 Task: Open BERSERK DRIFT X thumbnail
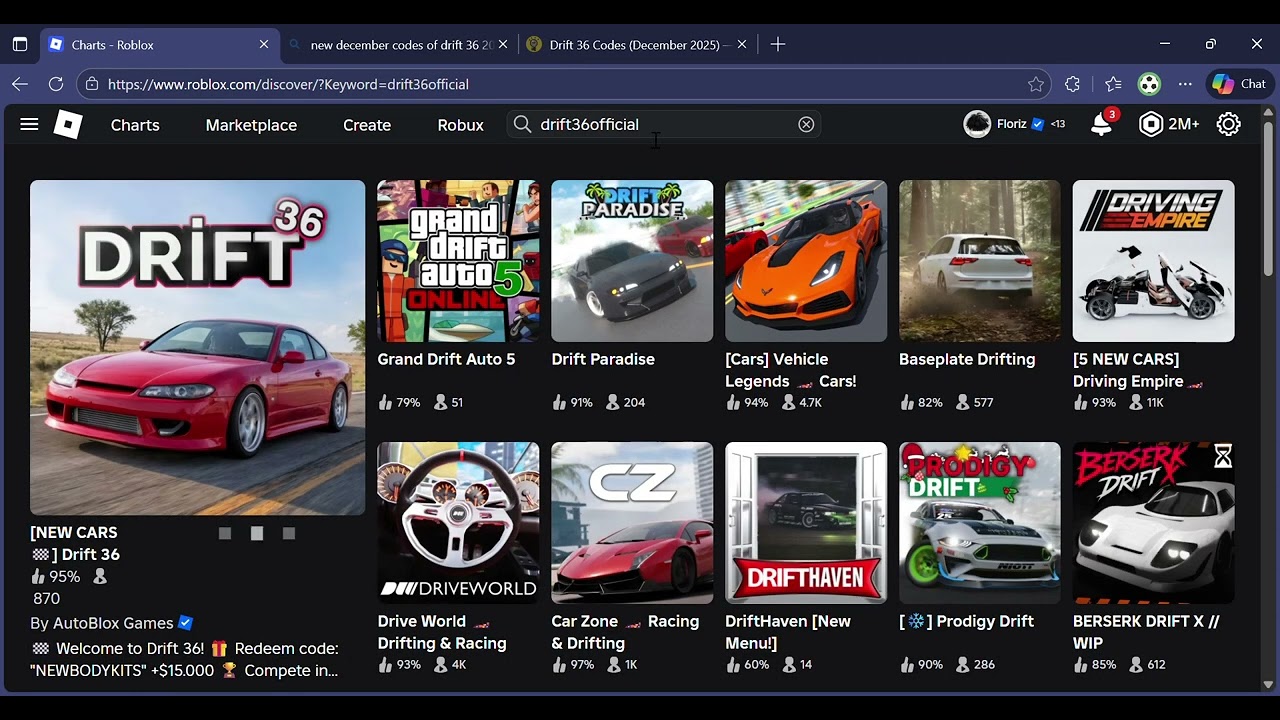[1154, 523]
